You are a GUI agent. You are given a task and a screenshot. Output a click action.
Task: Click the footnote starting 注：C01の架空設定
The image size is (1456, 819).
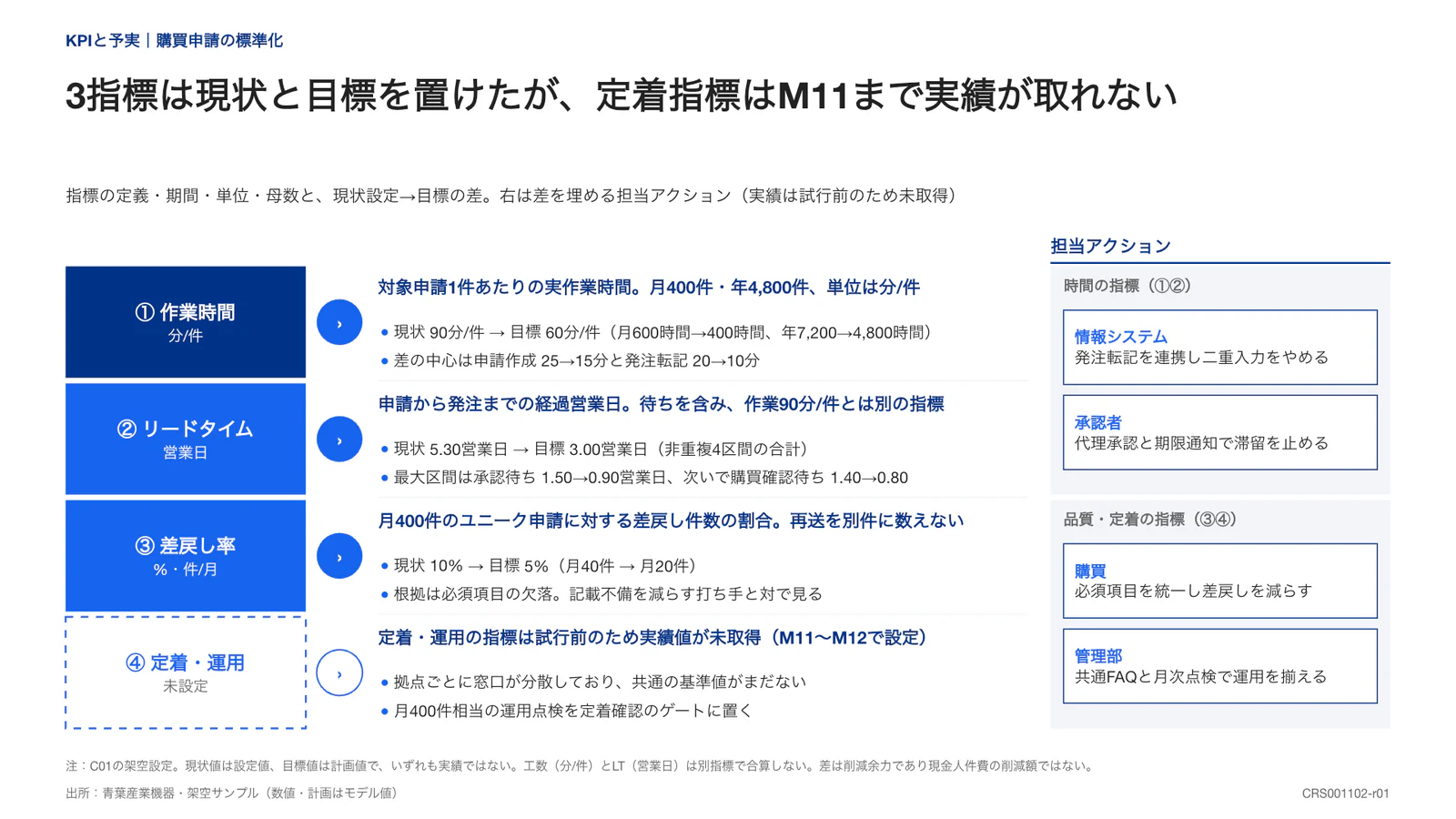click(x=581, y=766)
